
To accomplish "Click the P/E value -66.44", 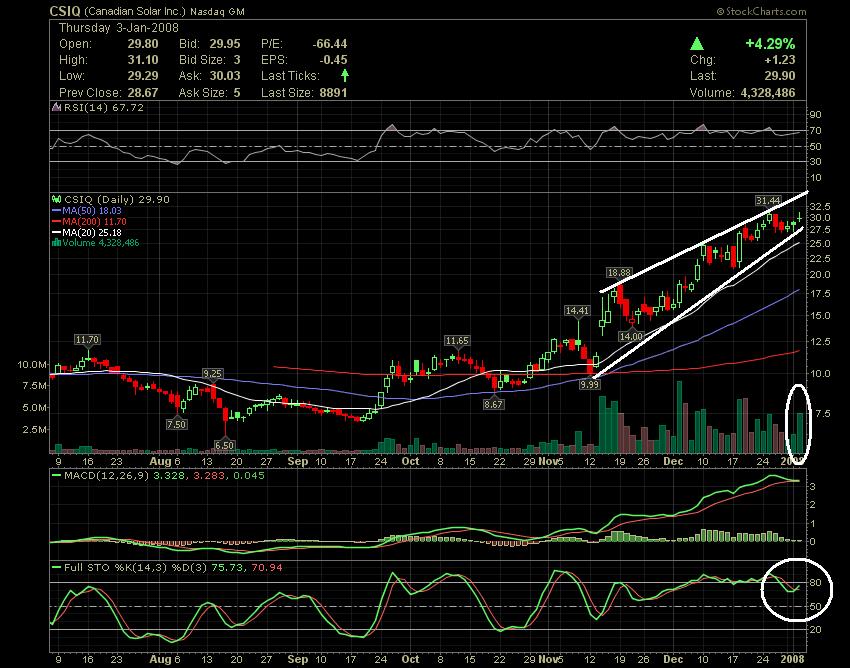I will 330,44.
